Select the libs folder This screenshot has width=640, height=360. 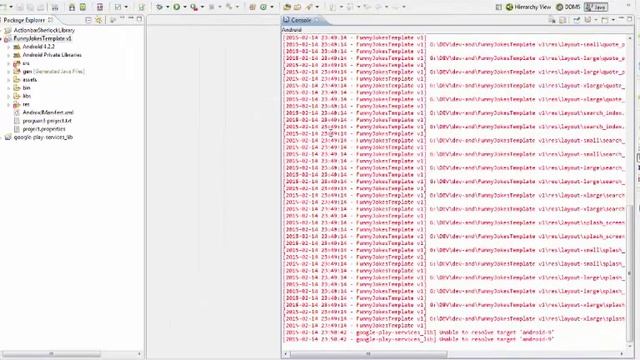pyautogui.click(x=27, y=96)
